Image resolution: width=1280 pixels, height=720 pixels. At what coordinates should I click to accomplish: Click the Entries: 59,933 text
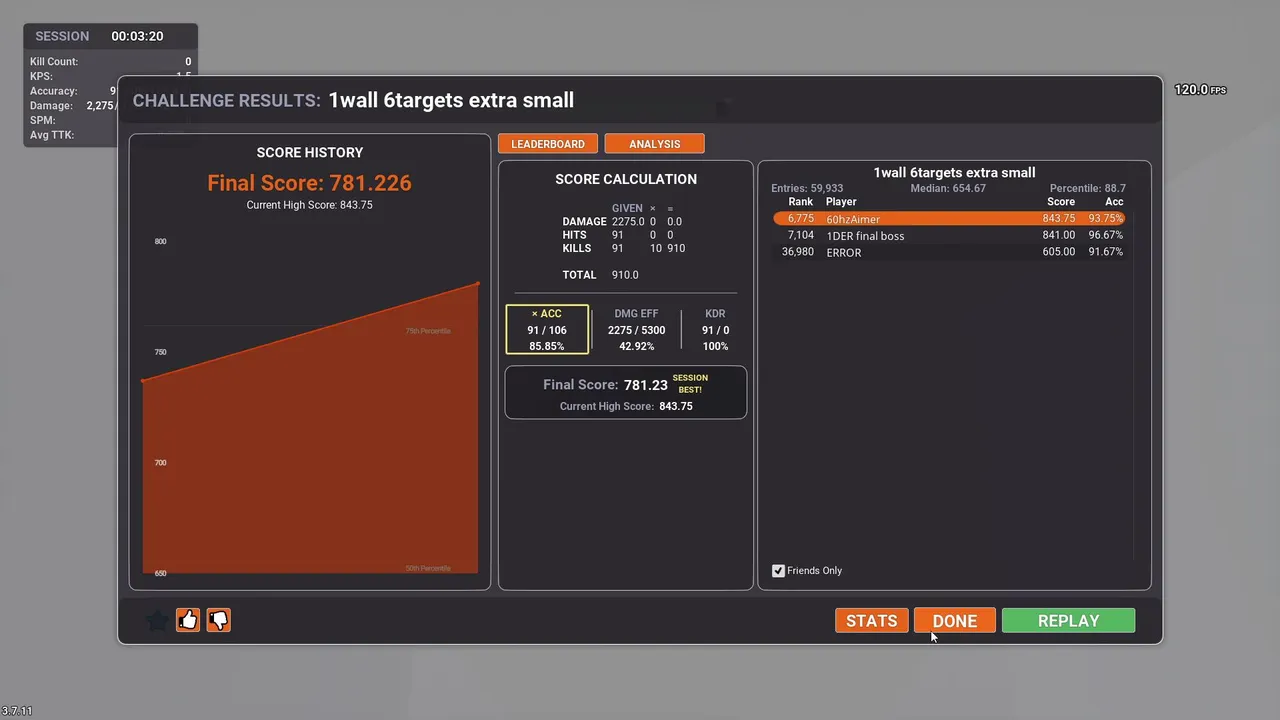click(x=806, y=188)
